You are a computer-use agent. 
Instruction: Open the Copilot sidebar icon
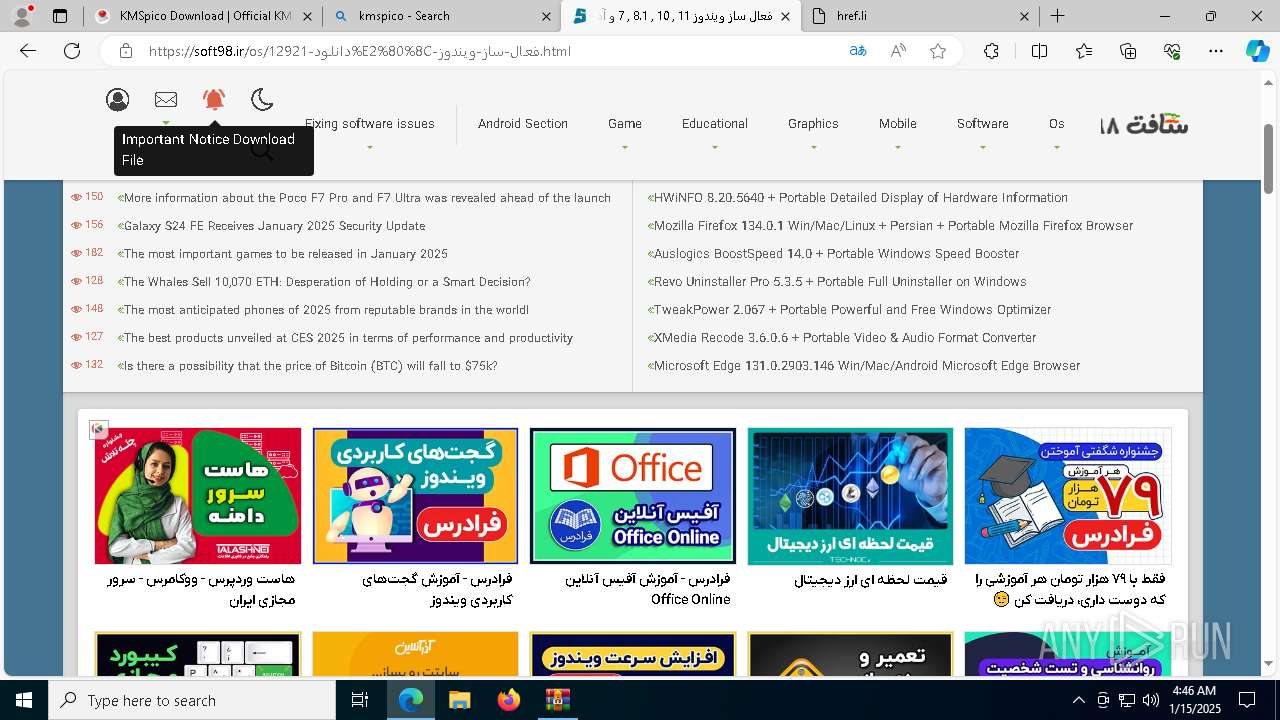[x=1257, y=51]
